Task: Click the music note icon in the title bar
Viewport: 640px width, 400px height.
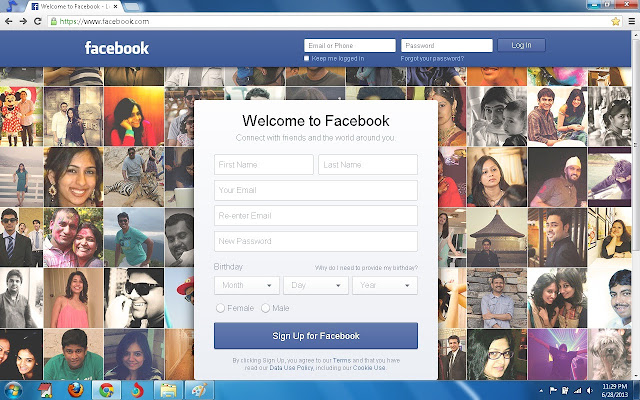Action: pyautogui.click(x=11, y=6)
